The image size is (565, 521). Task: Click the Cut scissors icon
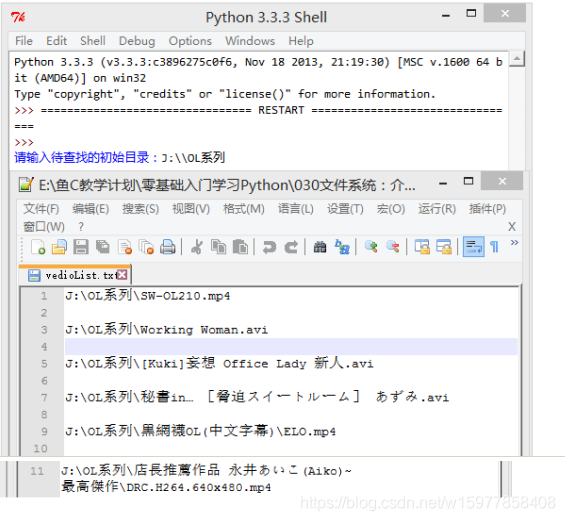(197, 247)
